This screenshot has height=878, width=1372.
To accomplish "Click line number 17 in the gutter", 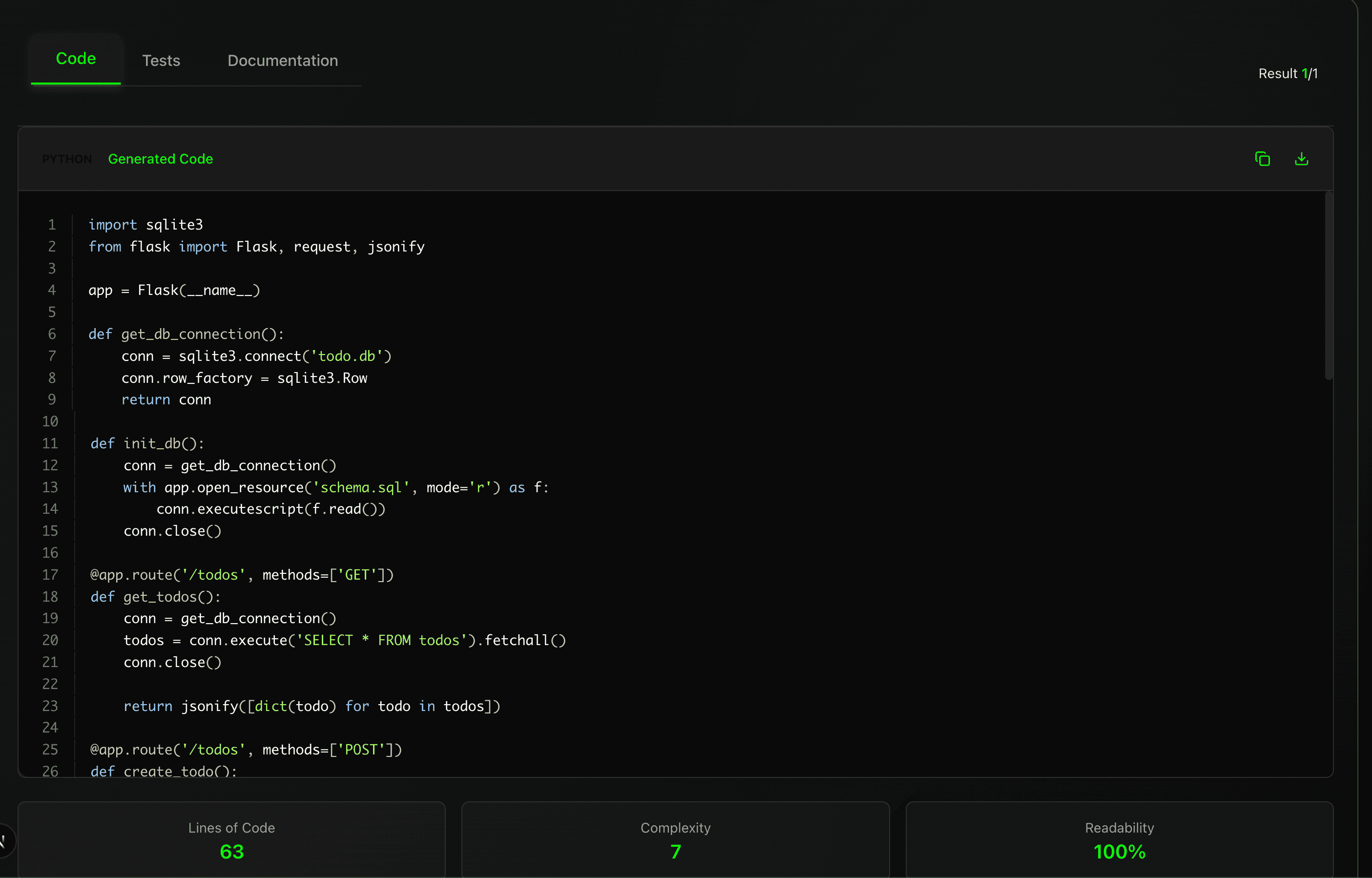I will (50, 575).
